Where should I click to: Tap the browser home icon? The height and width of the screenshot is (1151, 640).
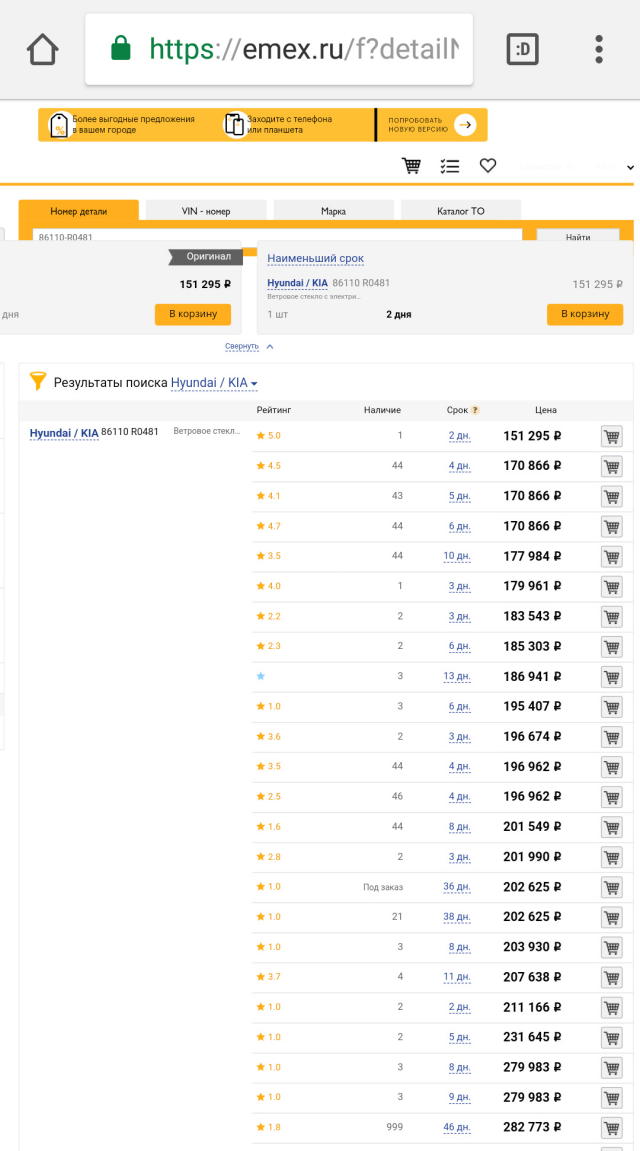pos(42,49)
